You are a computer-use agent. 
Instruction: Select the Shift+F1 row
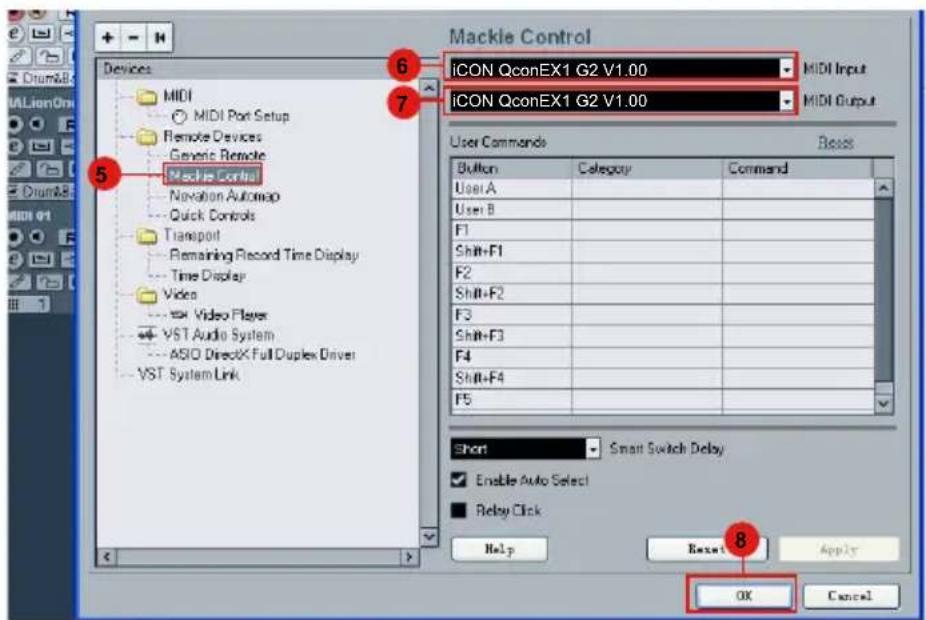pyautogui.click(x=663, y=252)
